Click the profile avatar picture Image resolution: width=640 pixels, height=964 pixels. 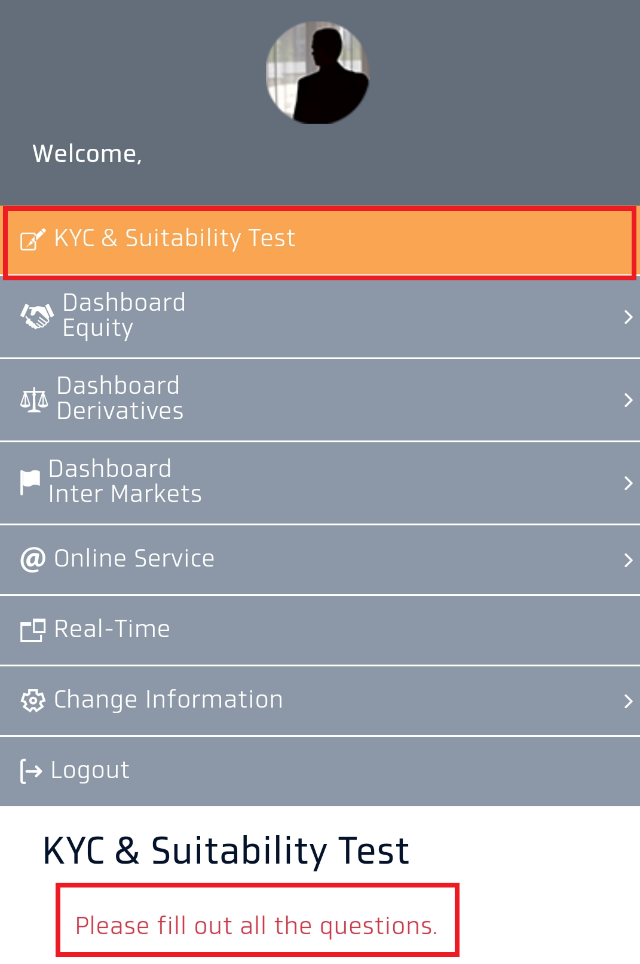pyautogui.click(x=317, y=73)
